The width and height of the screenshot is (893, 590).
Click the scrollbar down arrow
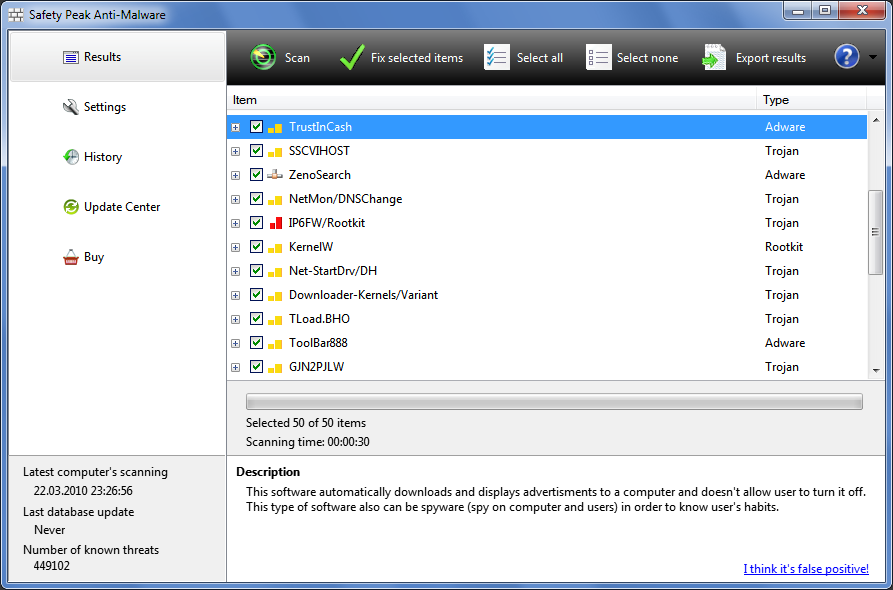tap(876, 371)
